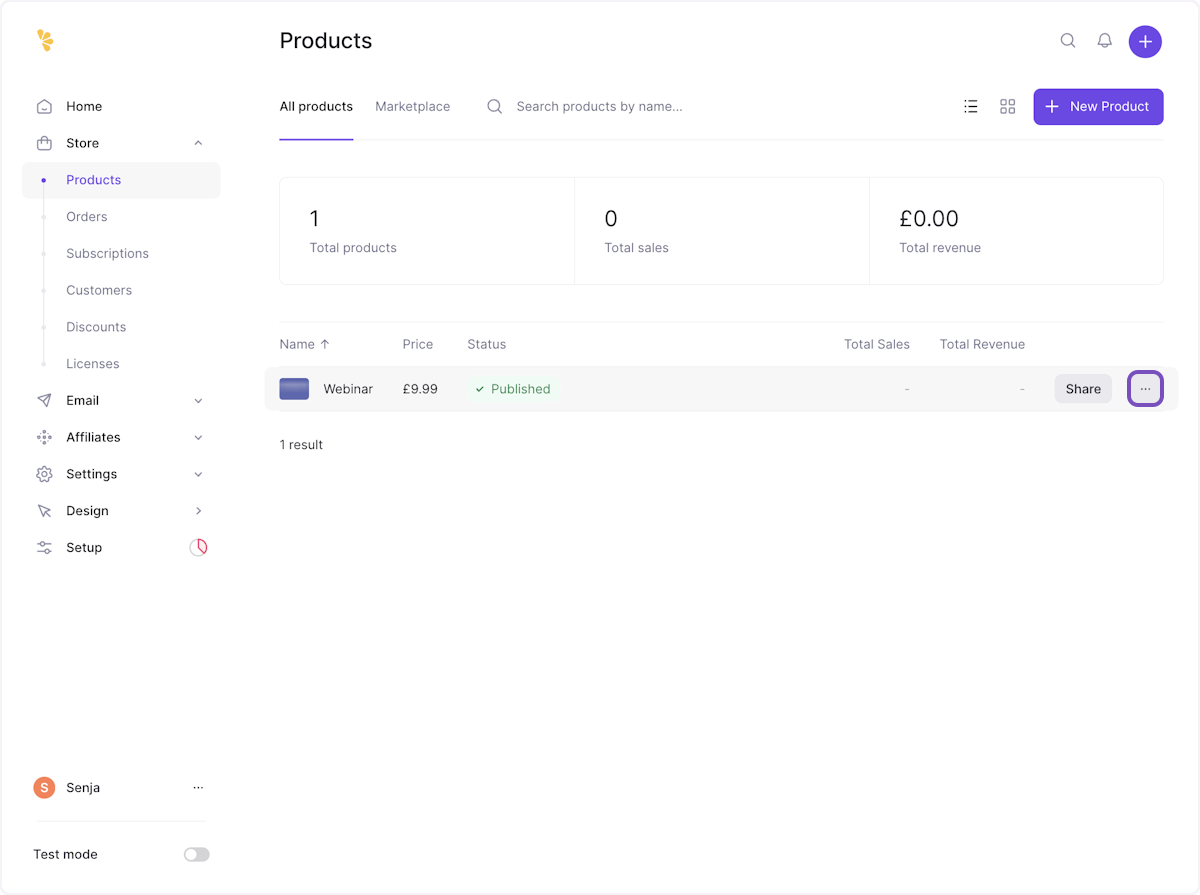The height and width of the screenshot is (895, 1200).
Task: Share the Webinar product
Action: click(1082, 389)
